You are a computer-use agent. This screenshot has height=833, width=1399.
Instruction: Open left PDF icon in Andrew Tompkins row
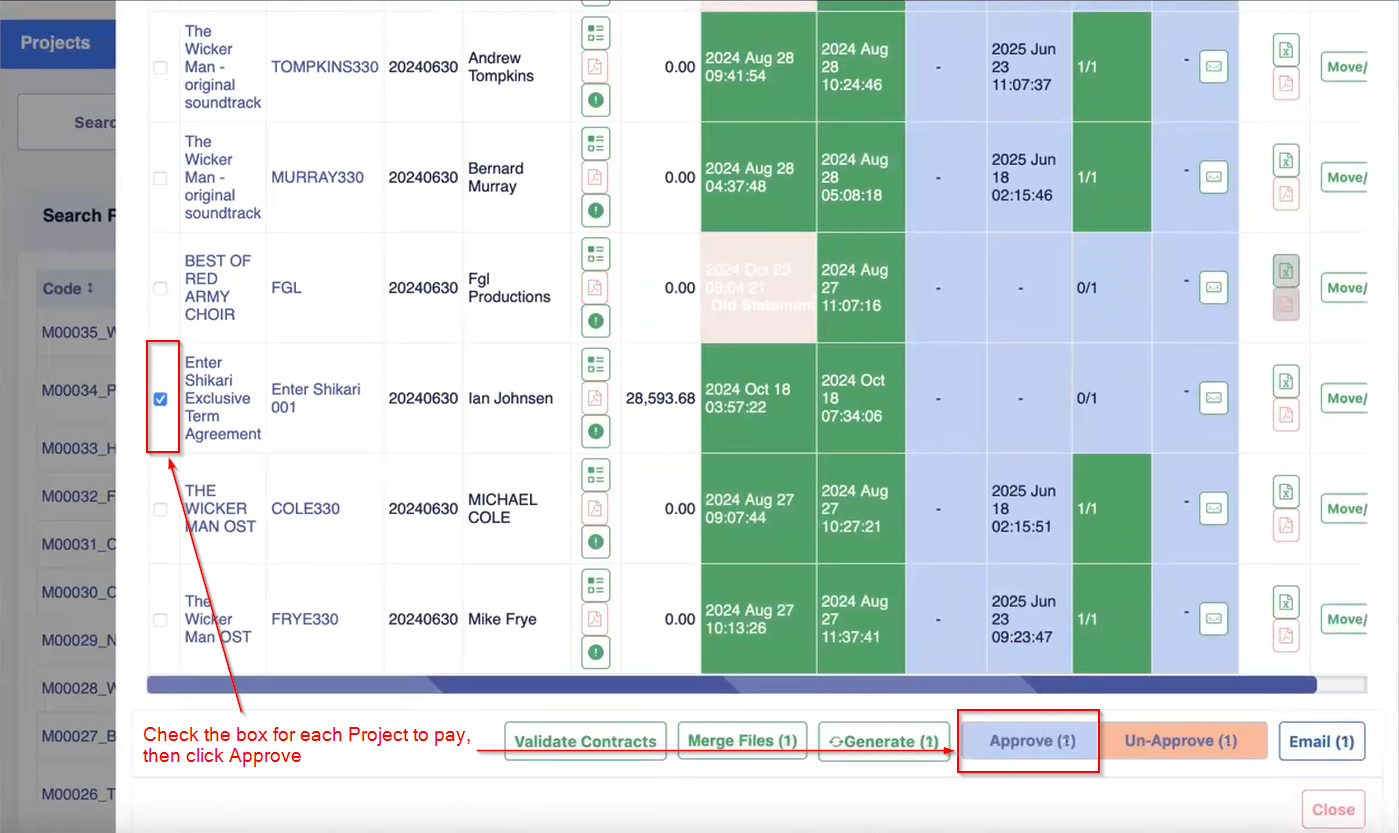tap(596, 67)
